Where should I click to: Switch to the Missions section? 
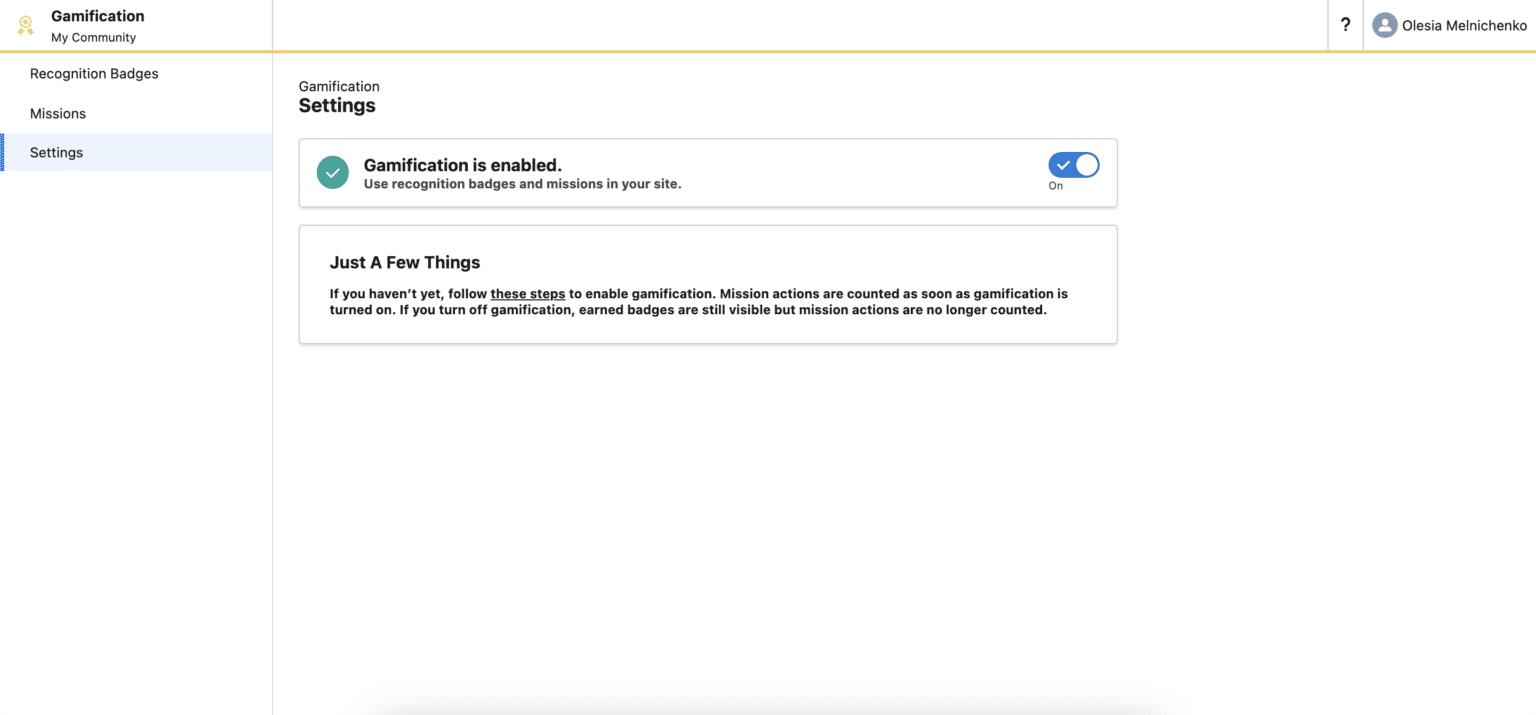coord(58,113)
